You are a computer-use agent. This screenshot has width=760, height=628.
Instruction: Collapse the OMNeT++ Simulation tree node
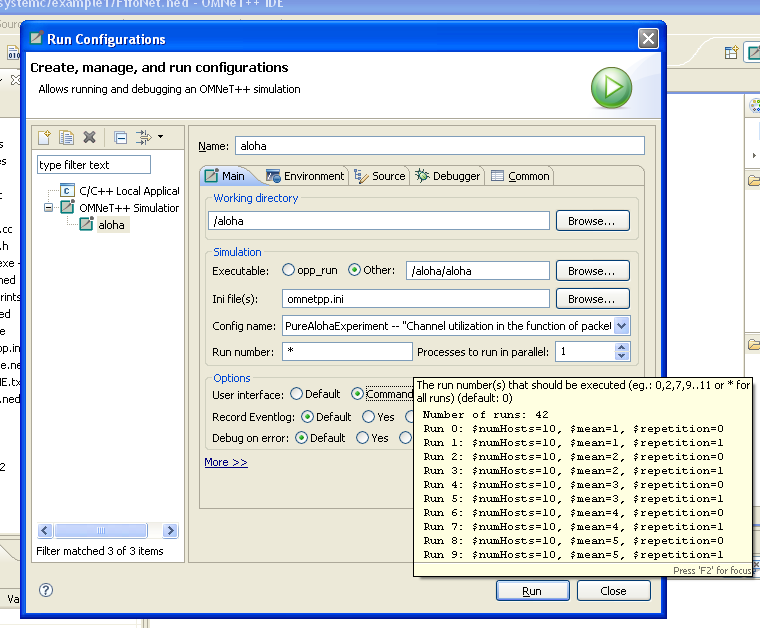(x=48, y=207)
